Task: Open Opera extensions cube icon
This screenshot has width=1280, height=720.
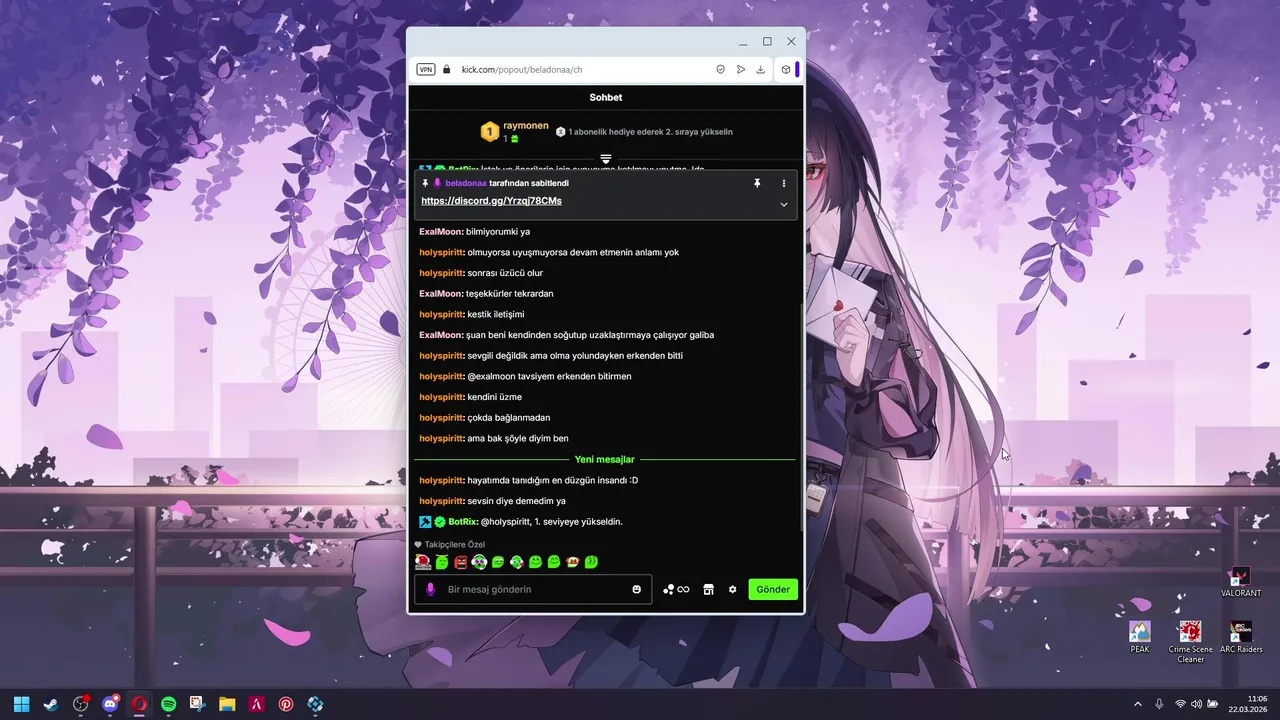Action: [x=786, y=69]
